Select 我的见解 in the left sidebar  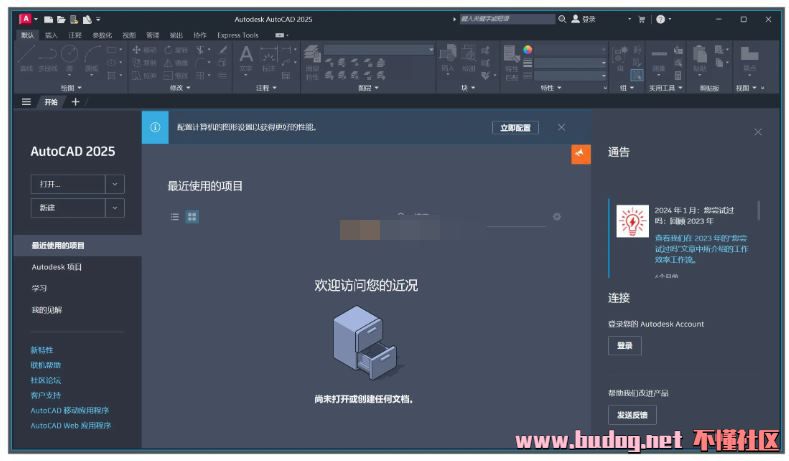[x=47, y=310]
